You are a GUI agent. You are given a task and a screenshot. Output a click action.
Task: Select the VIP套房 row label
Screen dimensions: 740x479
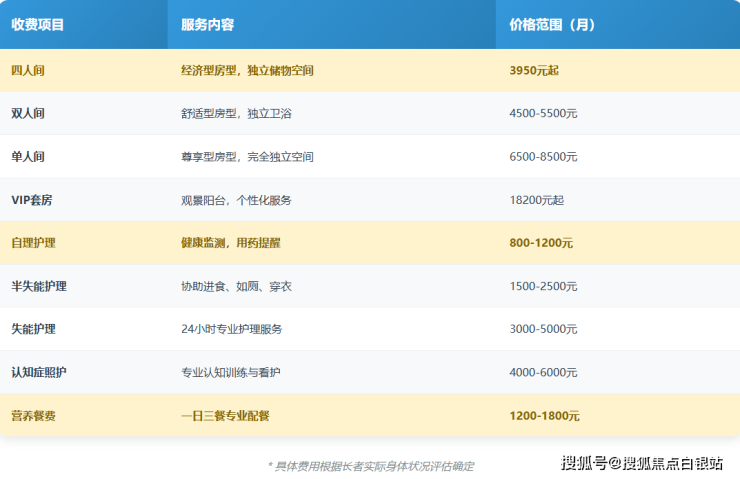point(32,200)
